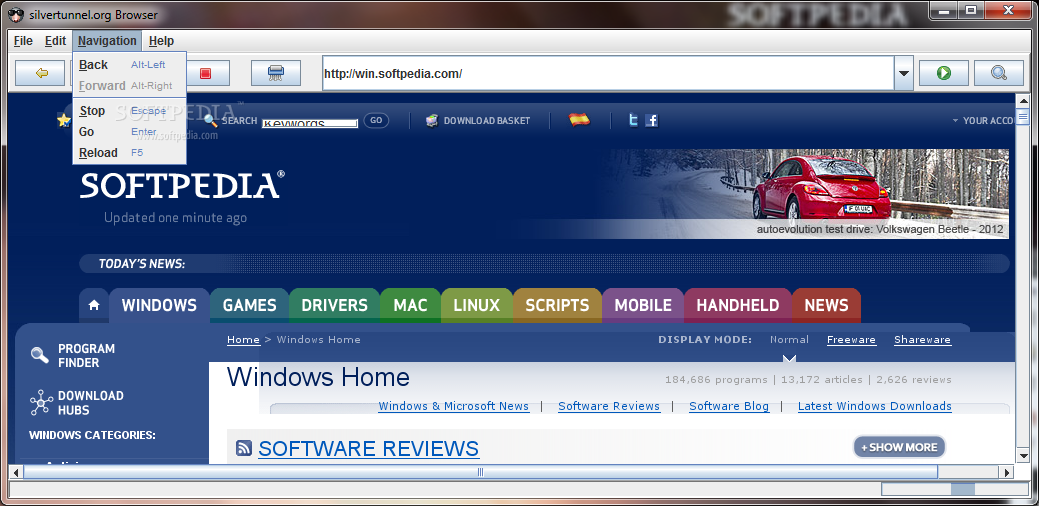
Task: Click the RSS icon beside Software Reviews
Action: tap(243, 448)
